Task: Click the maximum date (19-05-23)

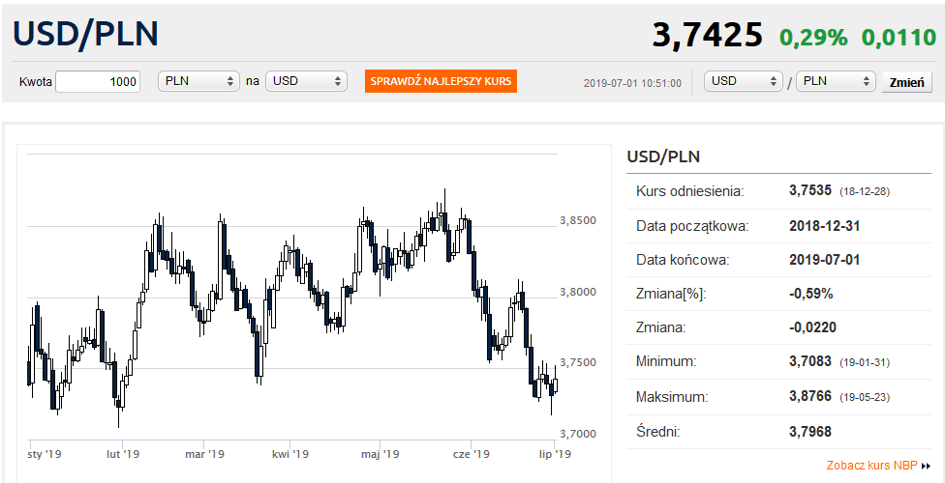Action: point(864,397)
